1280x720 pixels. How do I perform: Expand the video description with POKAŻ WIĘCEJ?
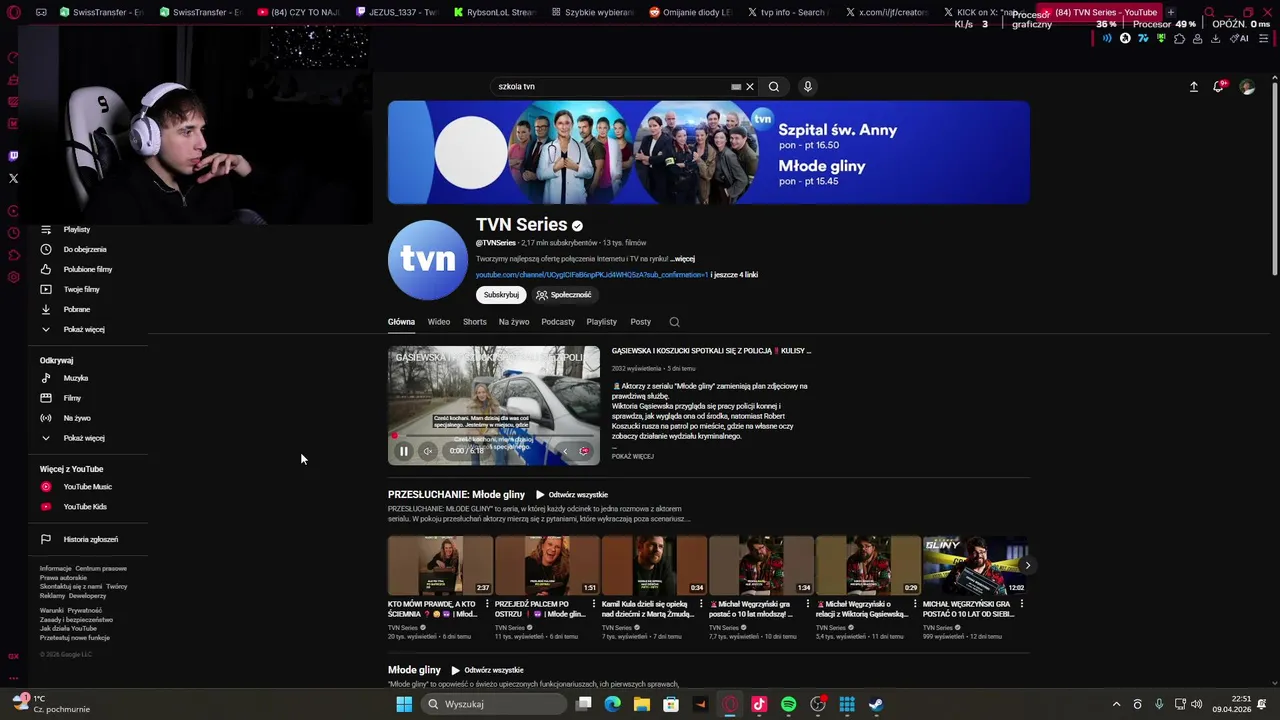(x=633, y=457)
